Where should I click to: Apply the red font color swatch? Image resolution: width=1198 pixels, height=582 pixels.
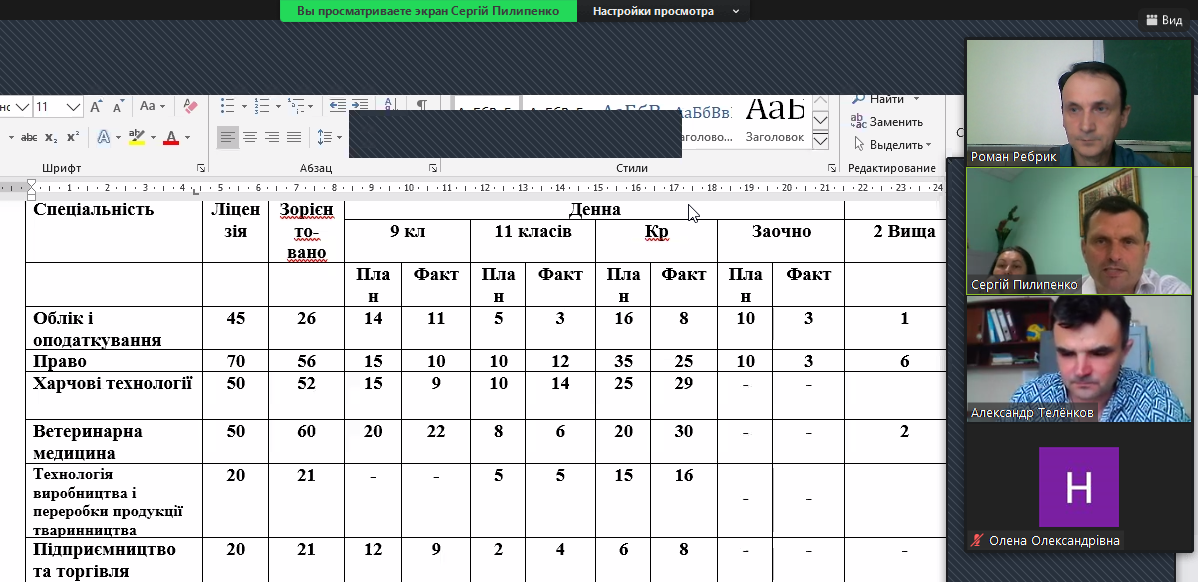pos(171,137)
